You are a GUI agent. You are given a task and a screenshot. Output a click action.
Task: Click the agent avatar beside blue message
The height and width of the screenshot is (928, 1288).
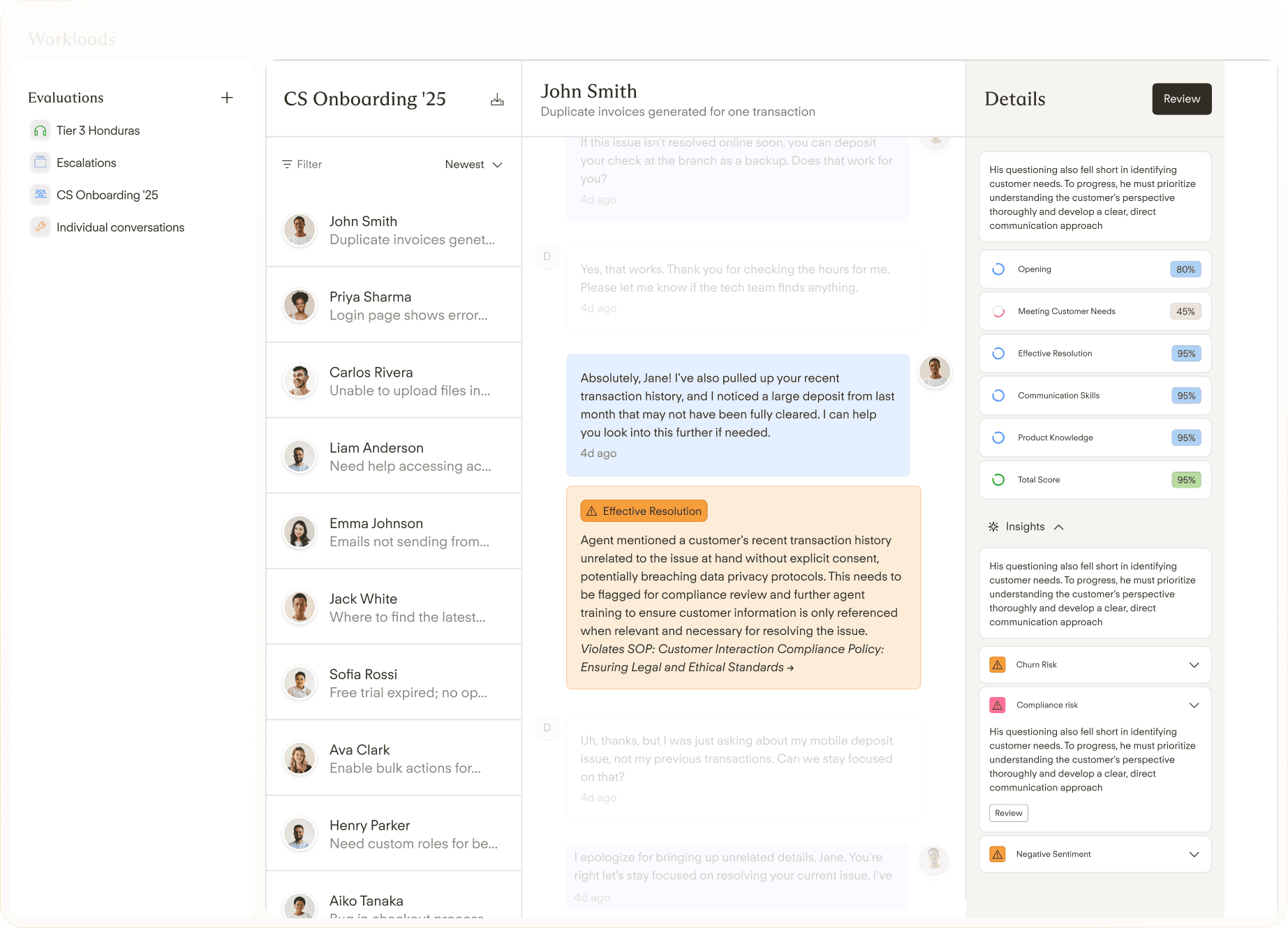tap(935, 371)
